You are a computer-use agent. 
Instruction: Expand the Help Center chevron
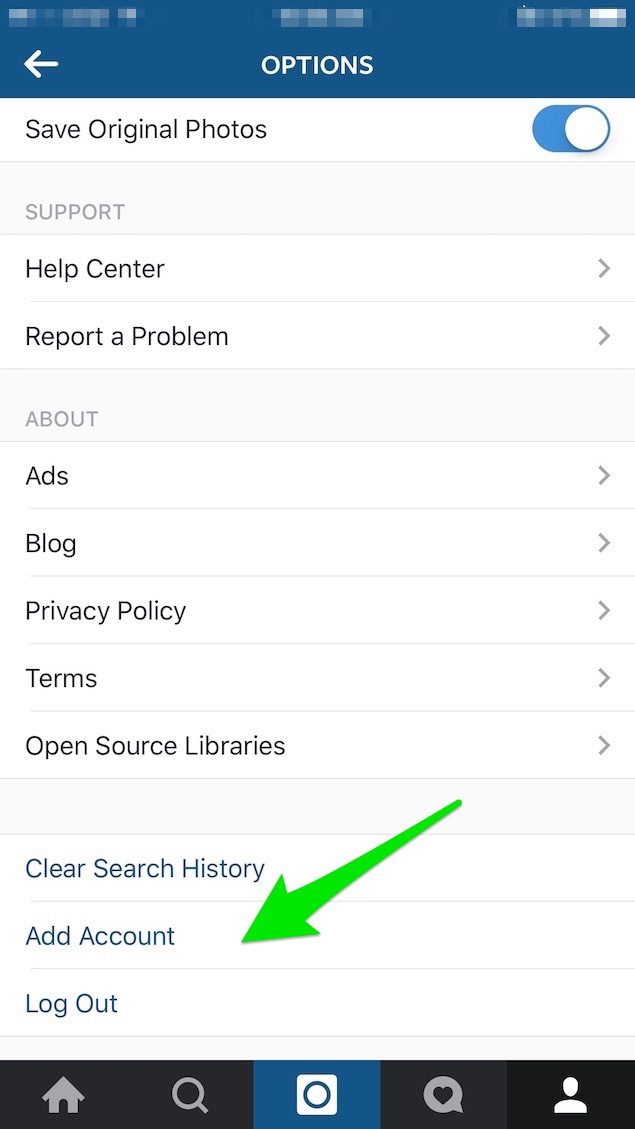click(x=604, y=269)
